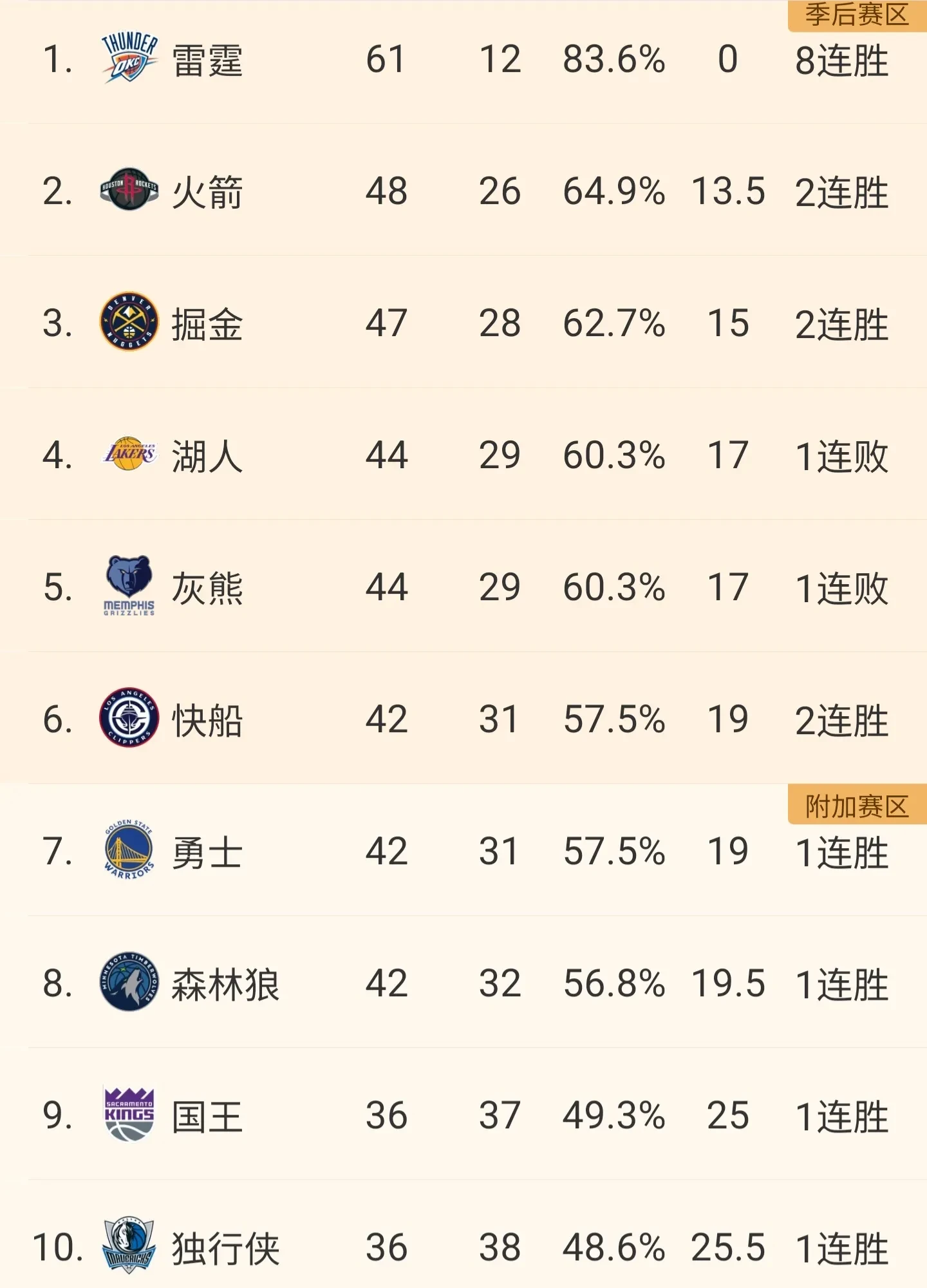Select the Timberwolves team logo

(x=129, y=982)
